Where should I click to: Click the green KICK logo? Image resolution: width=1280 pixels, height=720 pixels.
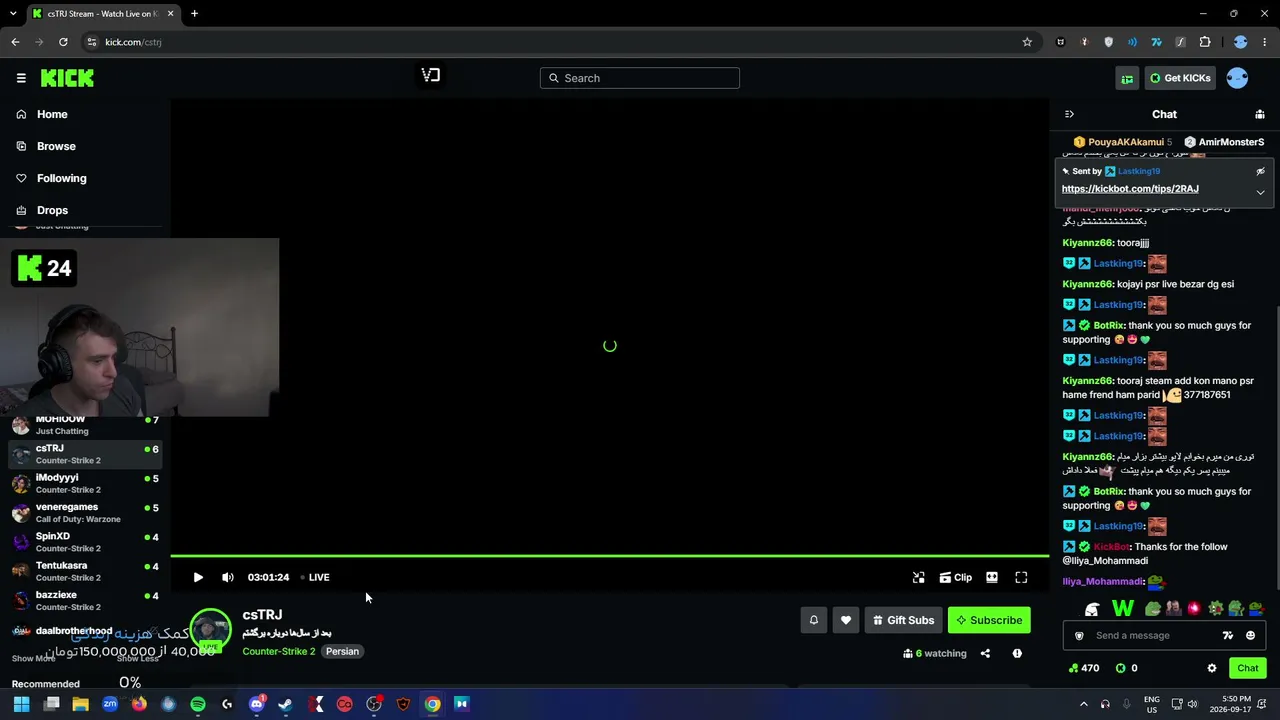(67, 78)
